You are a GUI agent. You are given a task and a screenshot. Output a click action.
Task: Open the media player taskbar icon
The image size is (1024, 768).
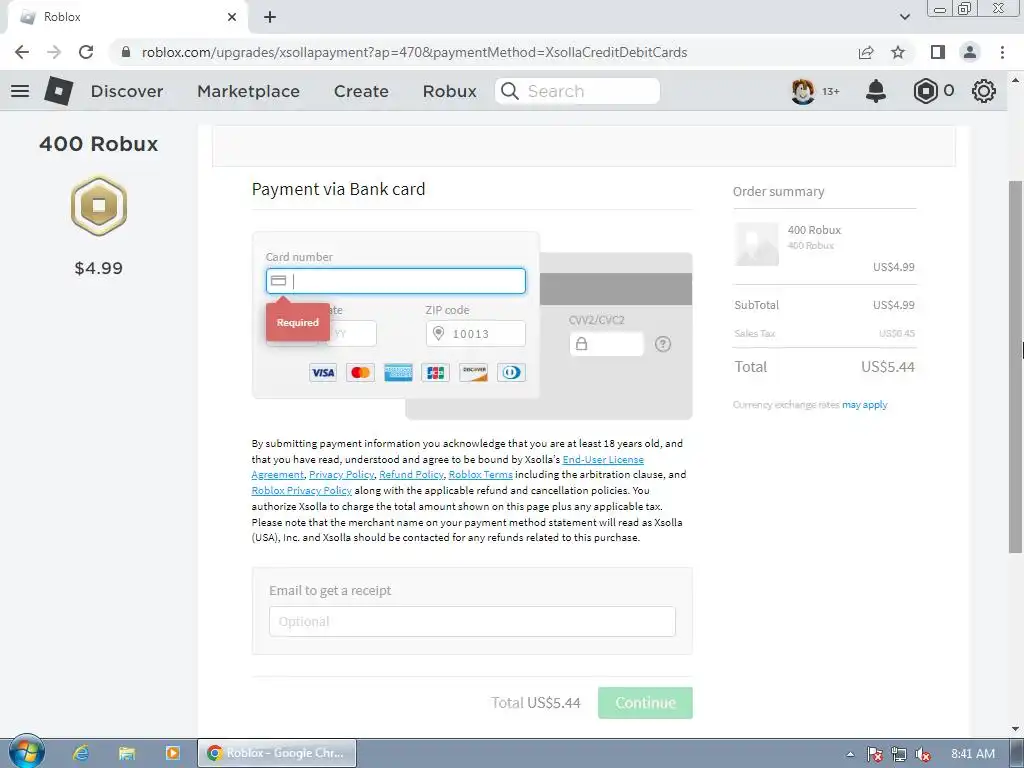click(172, 753)
